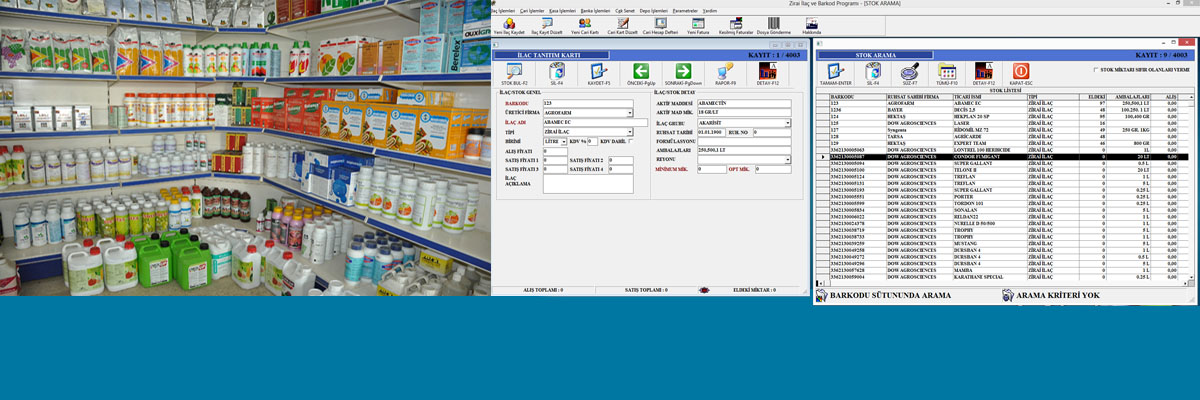
Task: Go to previous record with ÖNCEKİ-PgUp arrow
Action: tap(641, 71)
